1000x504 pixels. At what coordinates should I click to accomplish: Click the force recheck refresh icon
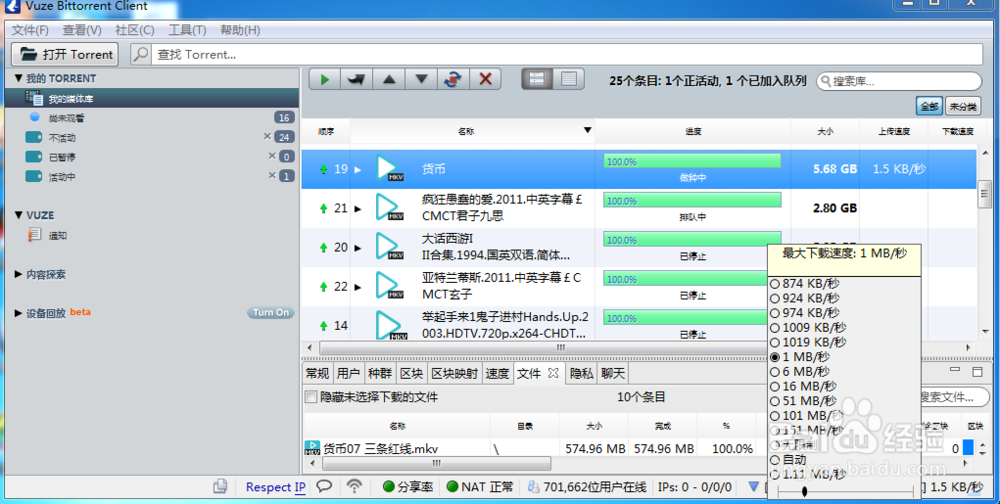pos(453,79)
